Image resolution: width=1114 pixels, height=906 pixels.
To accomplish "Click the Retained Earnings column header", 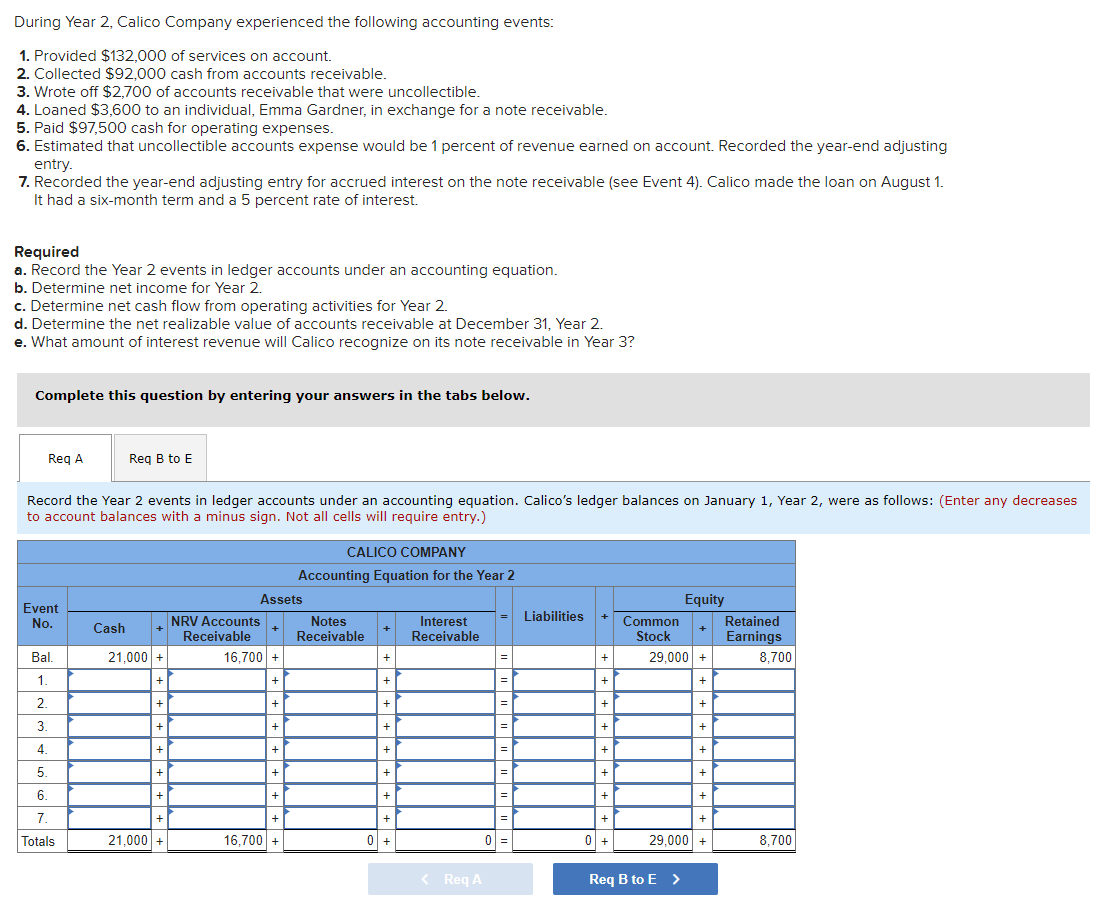I will click(x=753, y=629).
